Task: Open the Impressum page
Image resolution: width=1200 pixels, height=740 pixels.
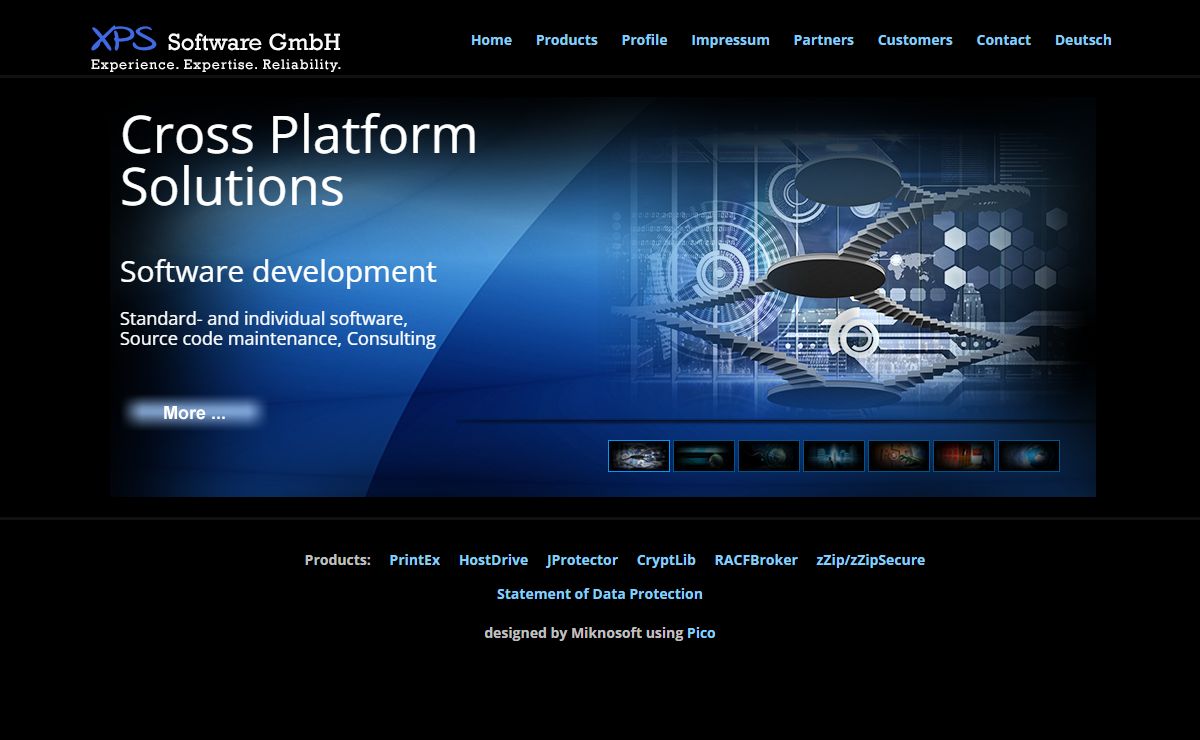Action: [x=730, y=40]
